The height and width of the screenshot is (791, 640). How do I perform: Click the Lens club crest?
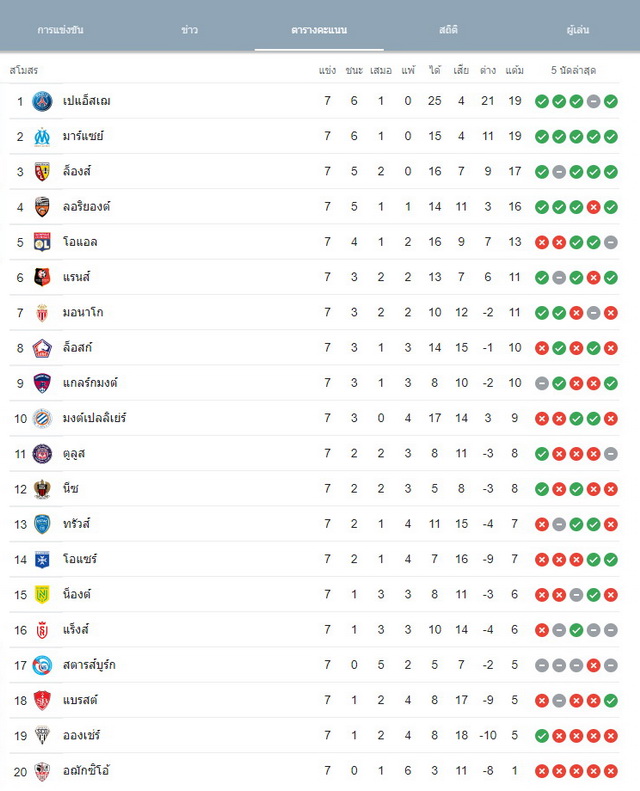pos(42,172)
